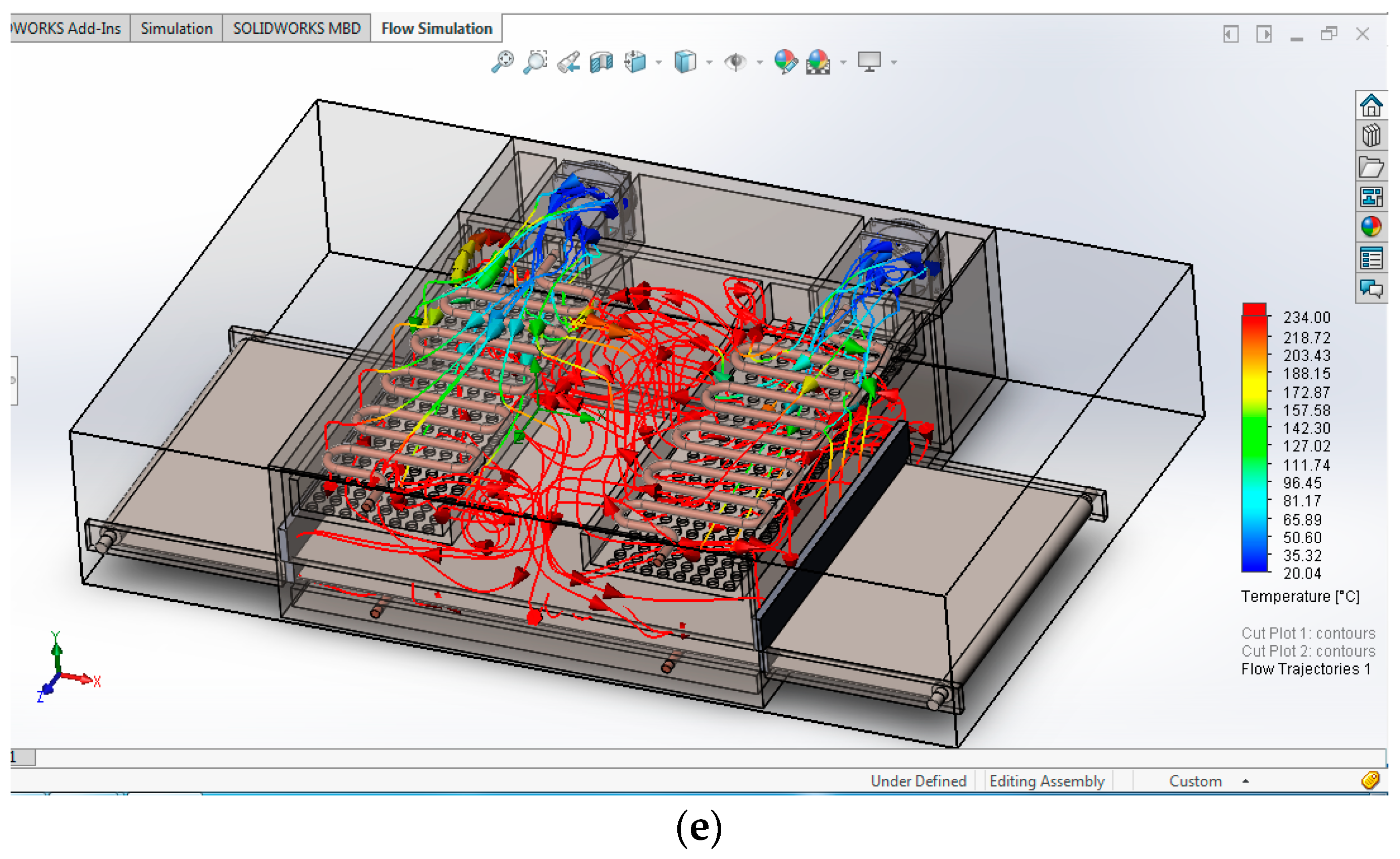Open the Appearances color ball in task pane
The image size is (1400, 859).
(x=1371, y=226)
